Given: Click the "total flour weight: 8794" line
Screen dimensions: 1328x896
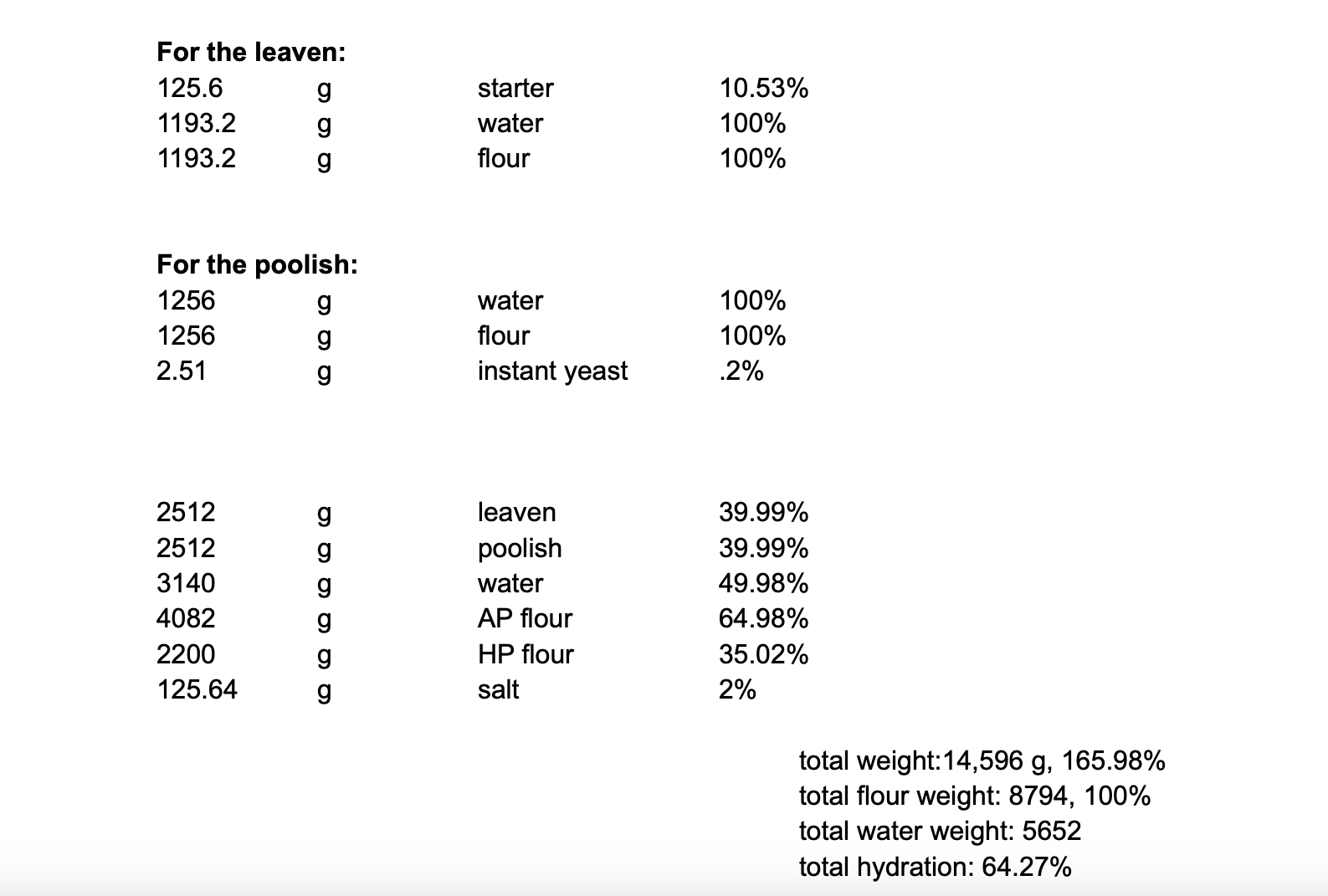Looking at the screenshot, I should click(x=974, y=796).
